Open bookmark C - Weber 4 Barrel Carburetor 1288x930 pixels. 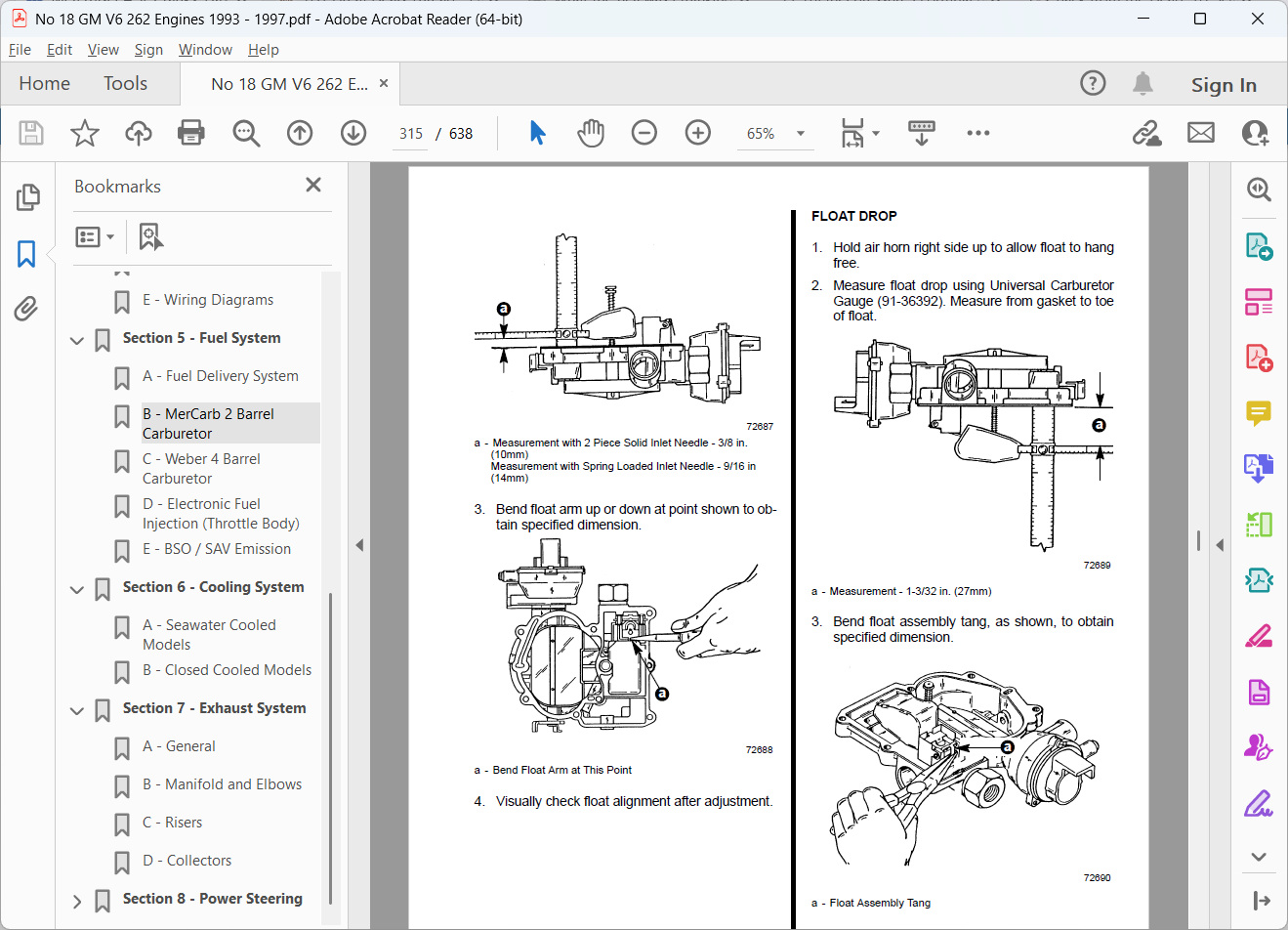coord(201,469)
